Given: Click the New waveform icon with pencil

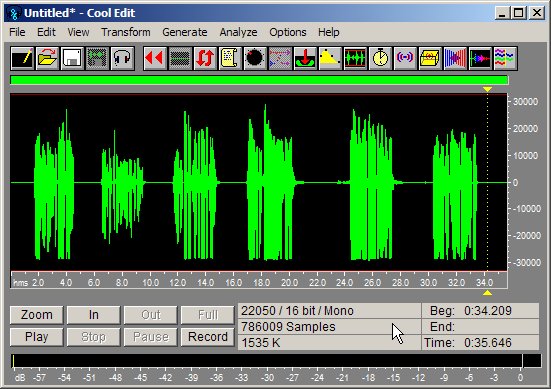Looking at the screenshot, I should 22,58.
